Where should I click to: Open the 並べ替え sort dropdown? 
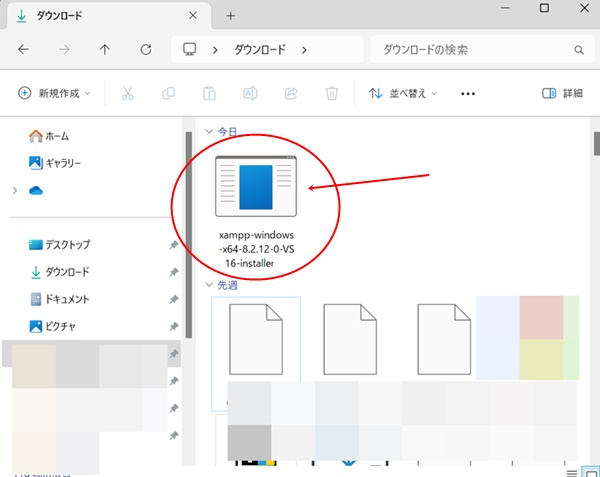(x=403, y=93)
